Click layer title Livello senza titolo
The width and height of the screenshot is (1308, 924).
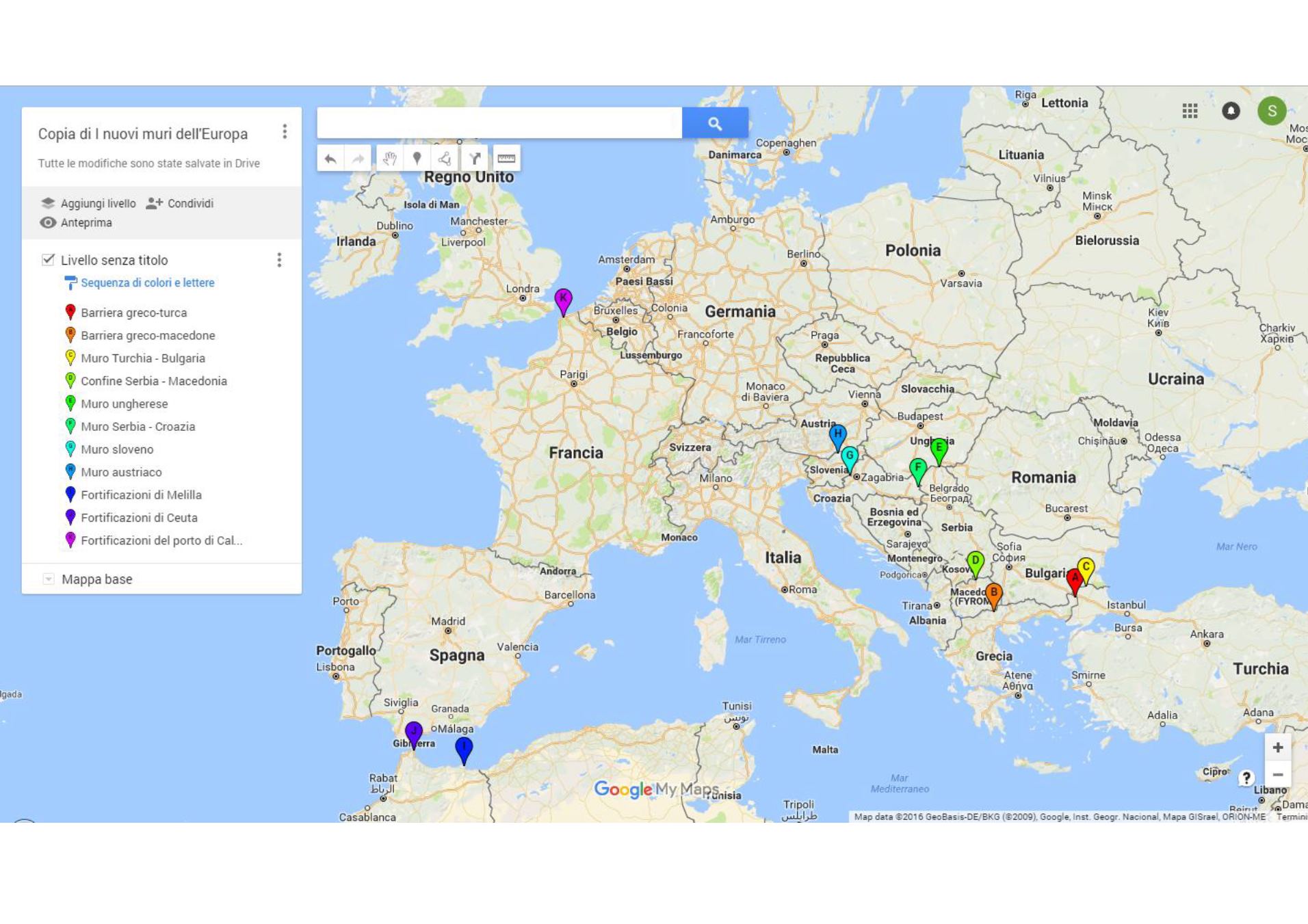click(114, 260)
